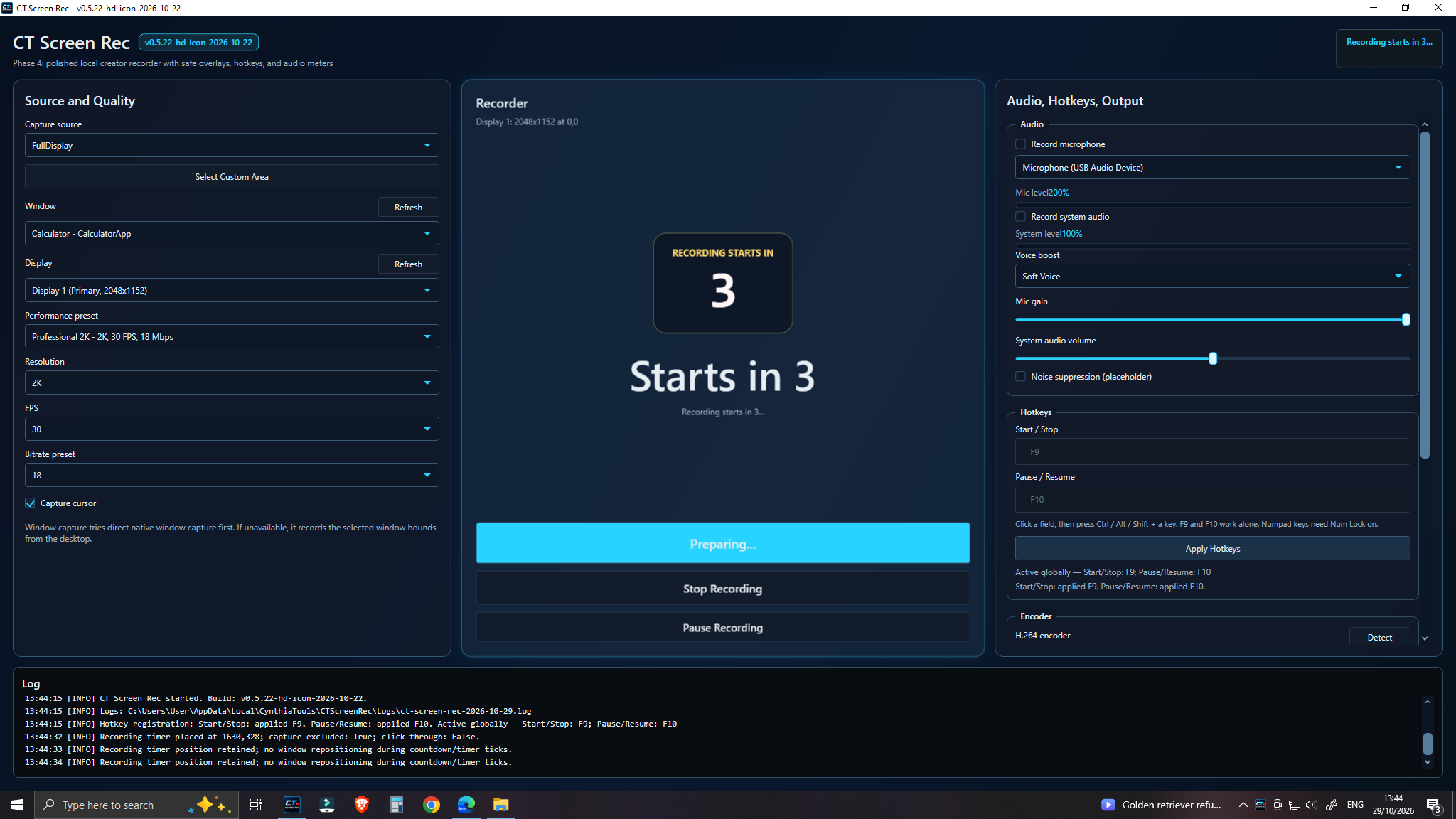Viewport: 1456px width, 819px height.
Task: Click the Pause / Resume hotkey field
Action: pos(1212,499)
